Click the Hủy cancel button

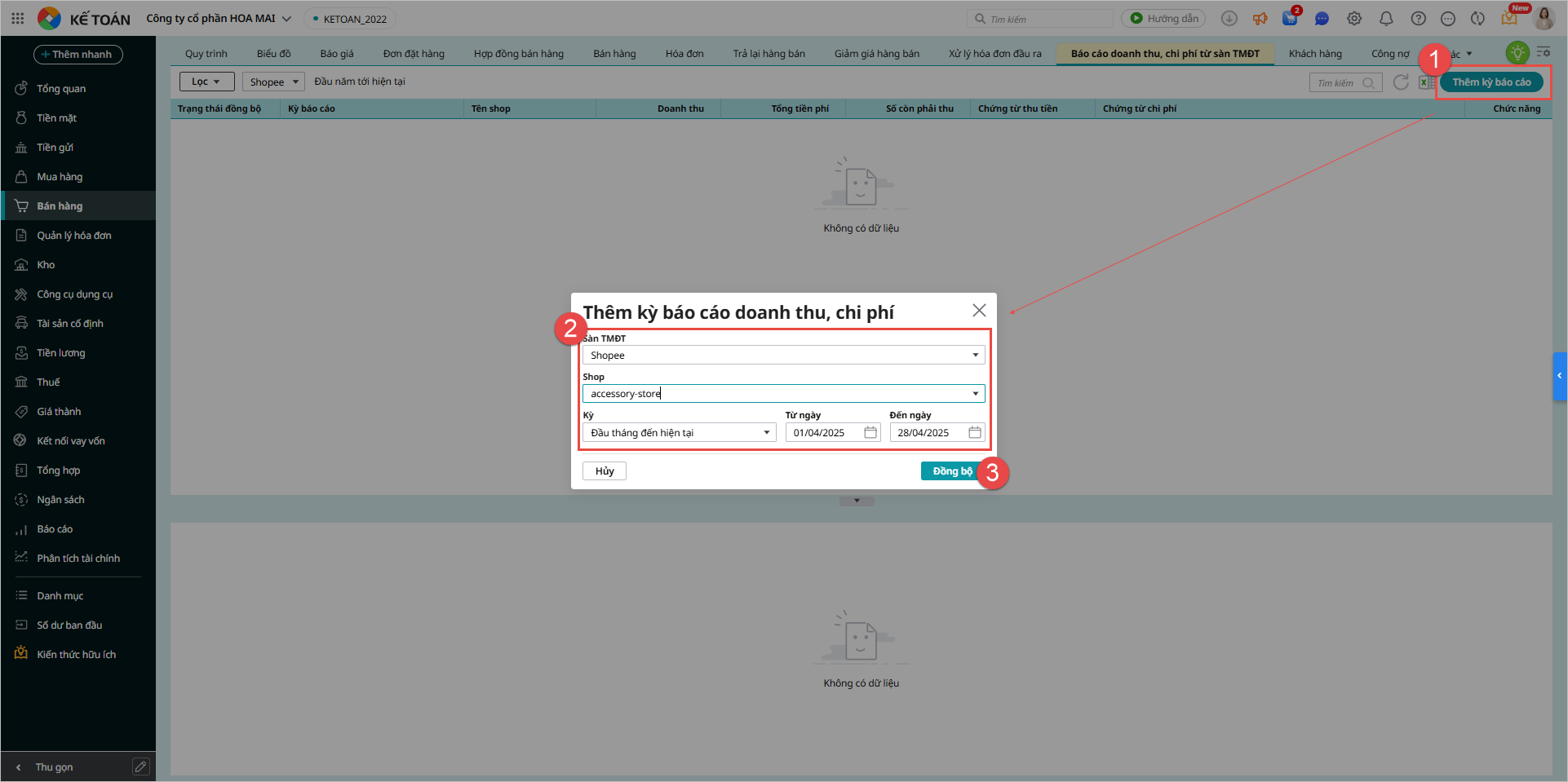point(604,471)
